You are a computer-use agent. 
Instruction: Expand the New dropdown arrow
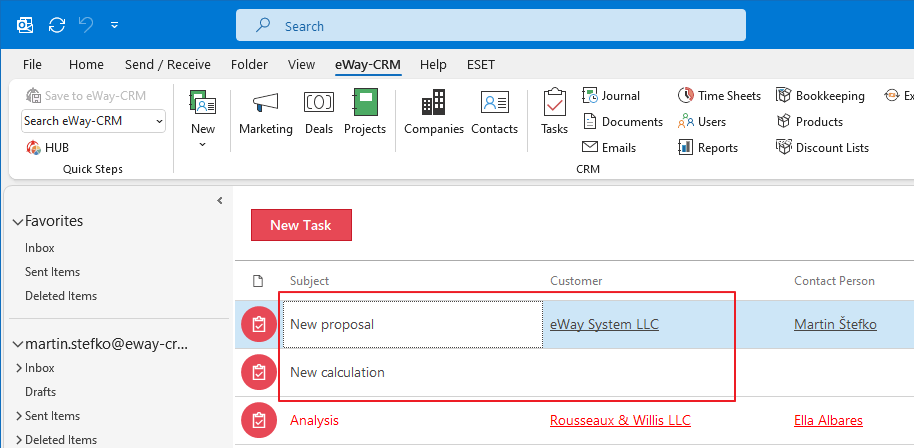[203, 144]
